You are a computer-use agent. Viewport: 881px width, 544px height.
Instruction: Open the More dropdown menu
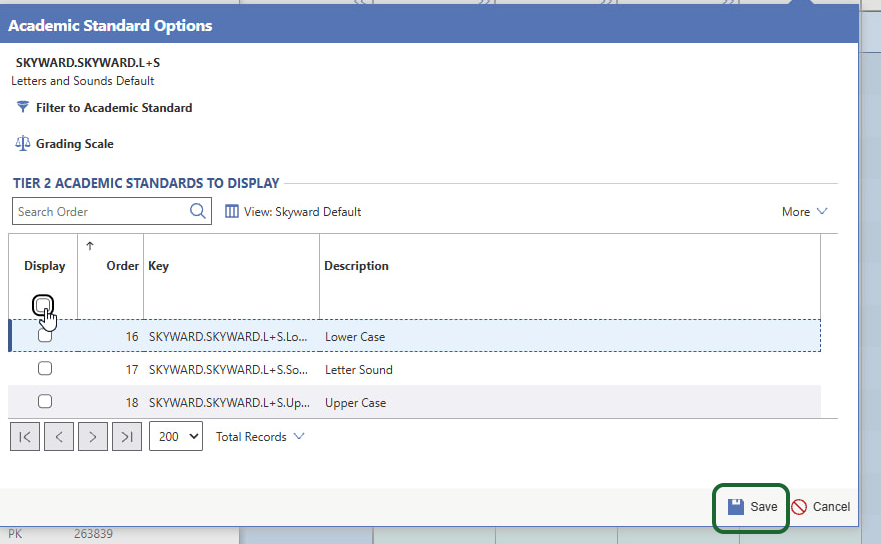805,211
